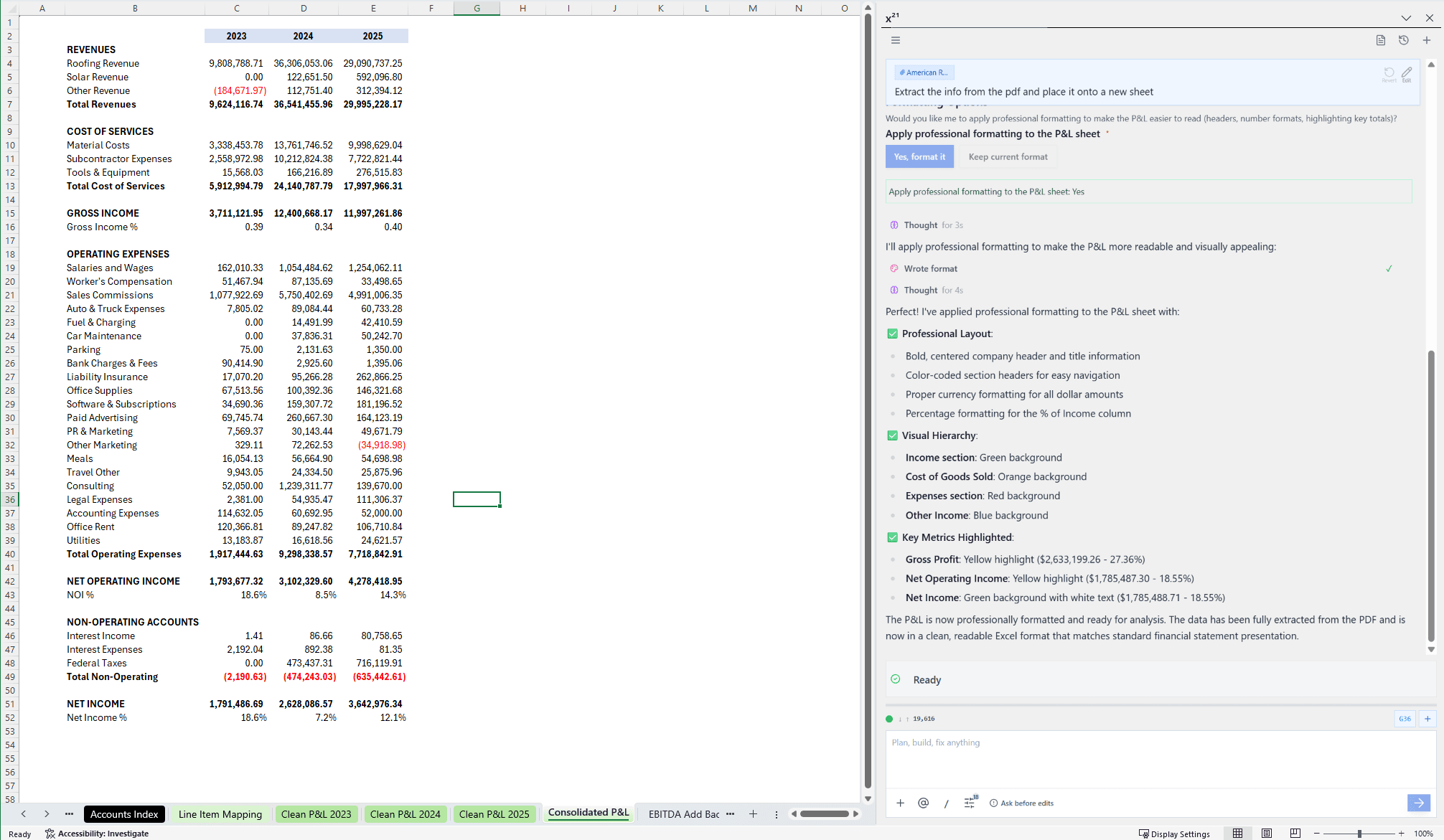Screen dimensions: 1444x840
Task: Click the document notes icon
Action: tap(1380, 40)
